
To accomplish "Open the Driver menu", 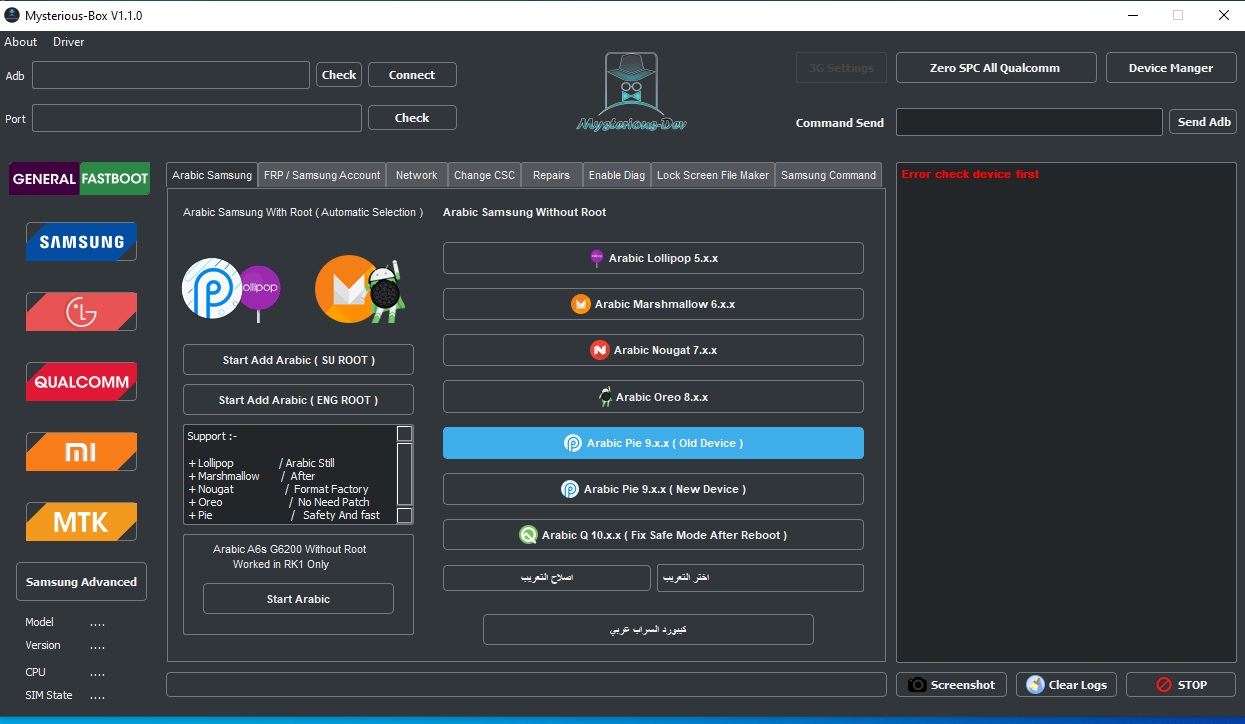I will point(69,42).
